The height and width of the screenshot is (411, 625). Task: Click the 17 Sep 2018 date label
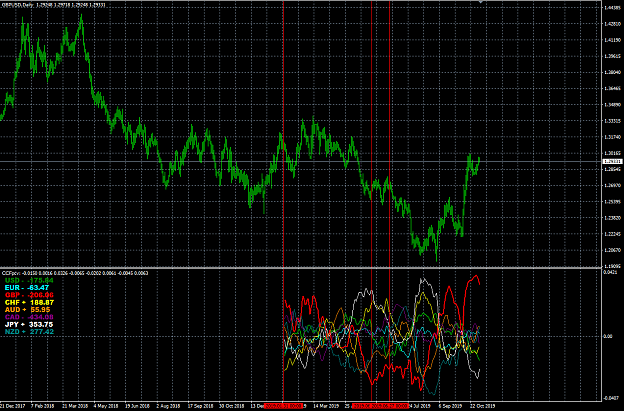pyautogui.click(x=200, y=406)
